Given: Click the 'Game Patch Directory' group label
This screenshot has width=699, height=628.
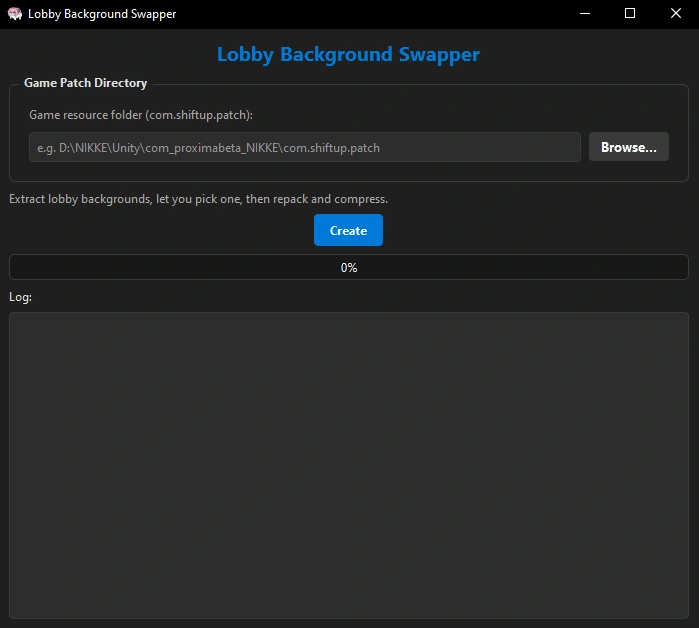Looking at the screenshot, I should click(x=86, y=83).
